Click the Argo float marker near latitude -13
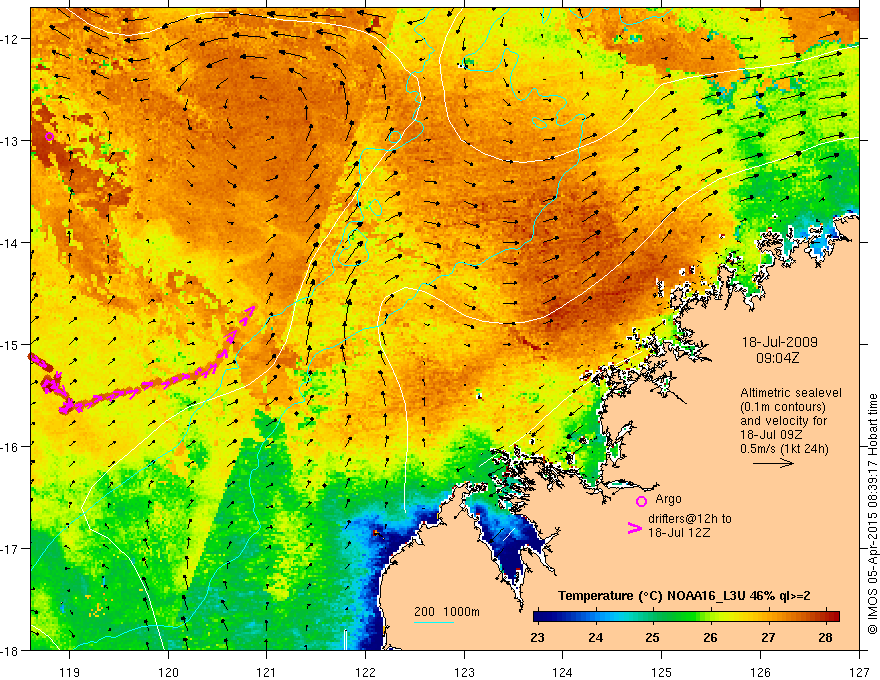 [49, 136]
